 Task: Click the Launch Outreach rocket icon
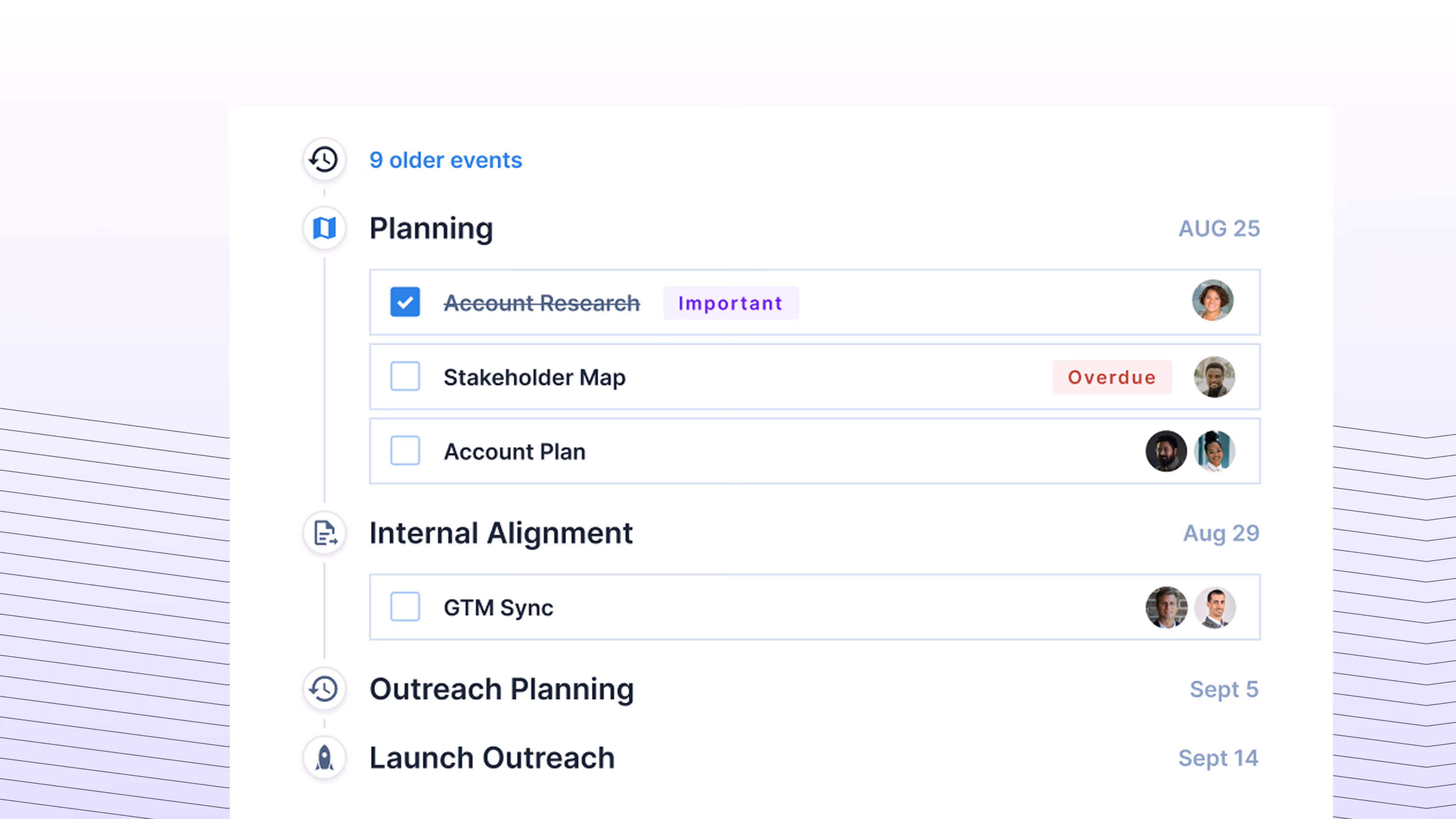pyautogui.click(x=324, y=758)
